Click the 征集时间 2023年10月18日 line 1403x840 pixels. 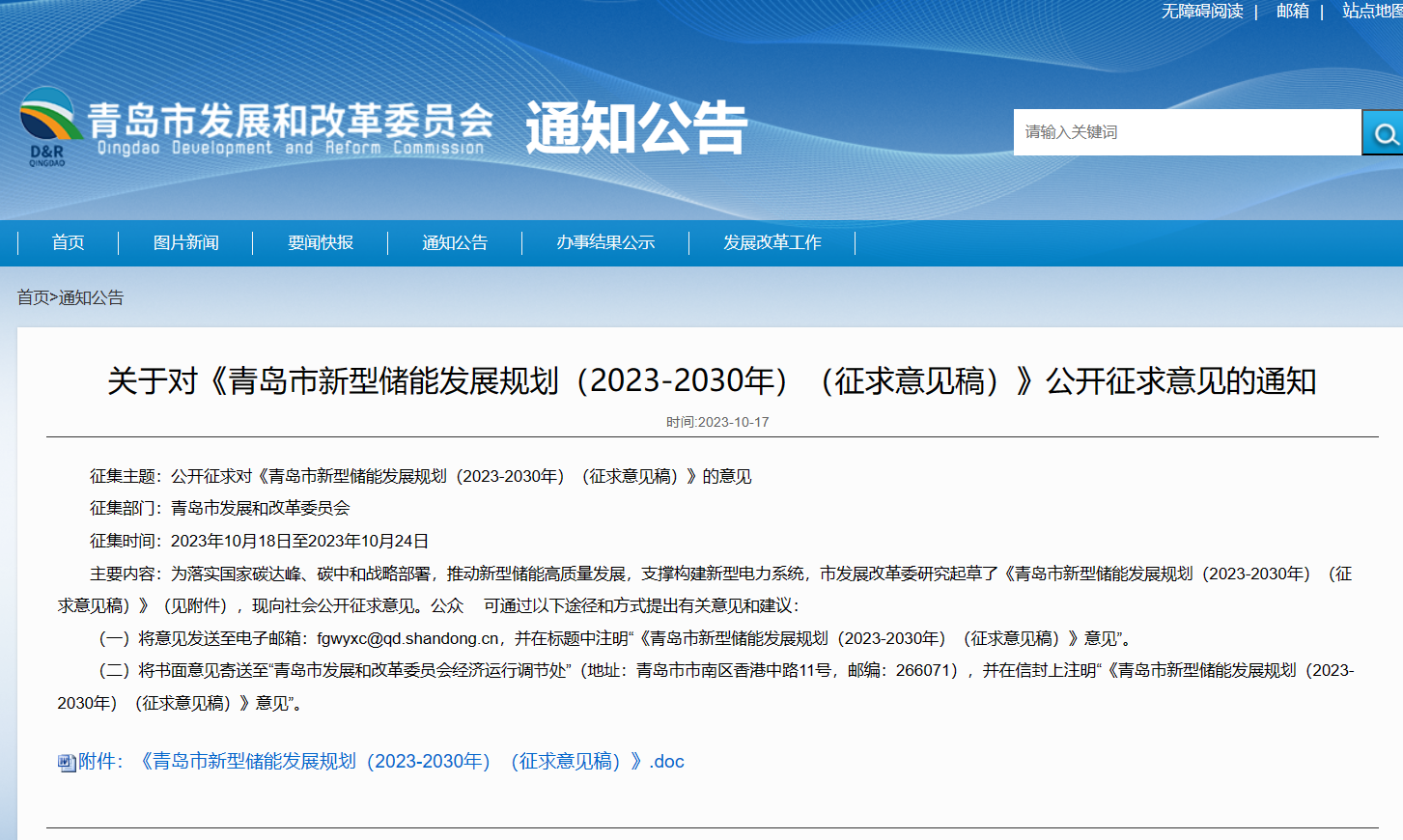pos(259,541)
